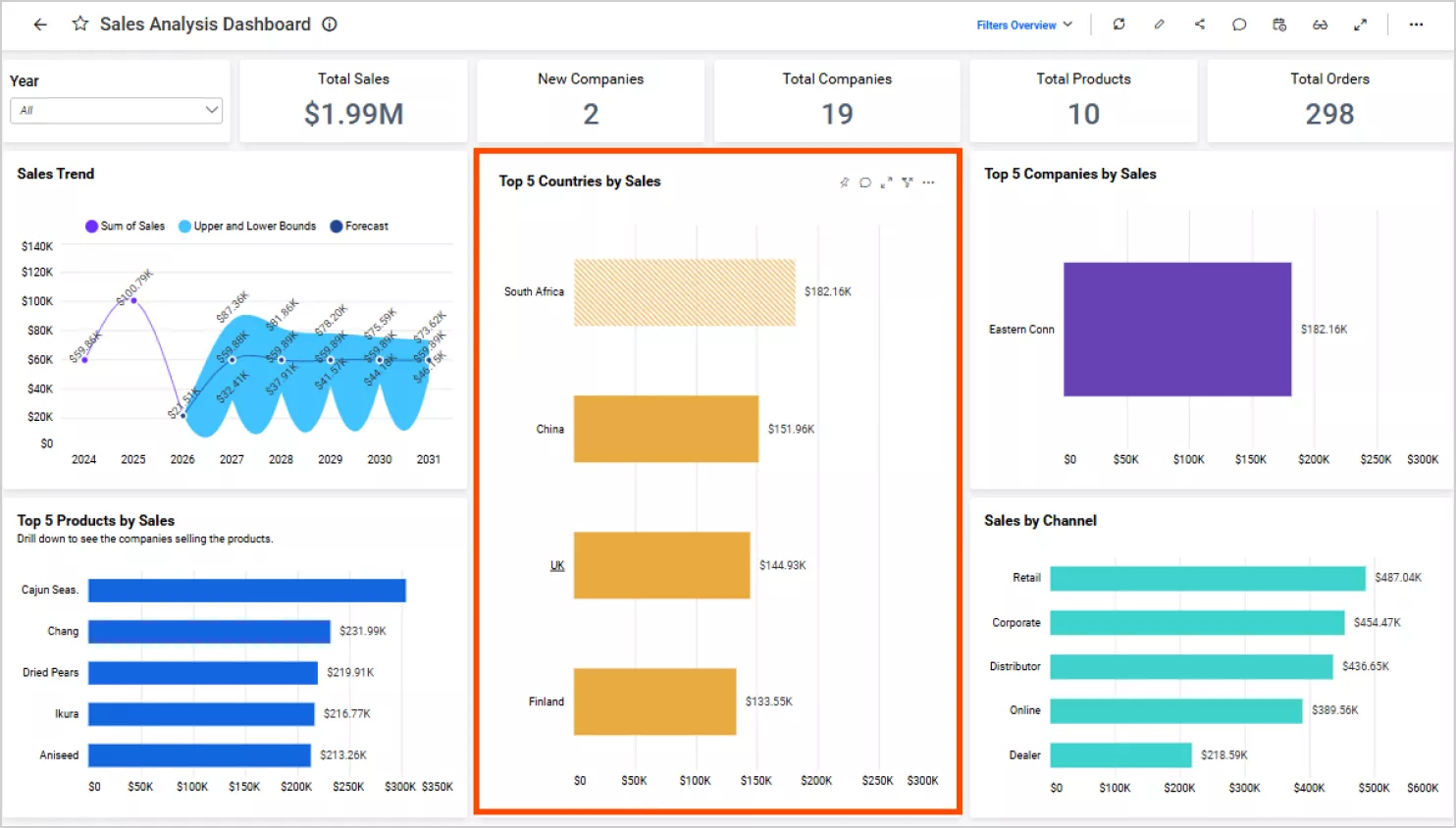Viewport: 1456px width, 828px height.
Task: Select the Distributor channel bar
Action: [x=1191, y=667]
